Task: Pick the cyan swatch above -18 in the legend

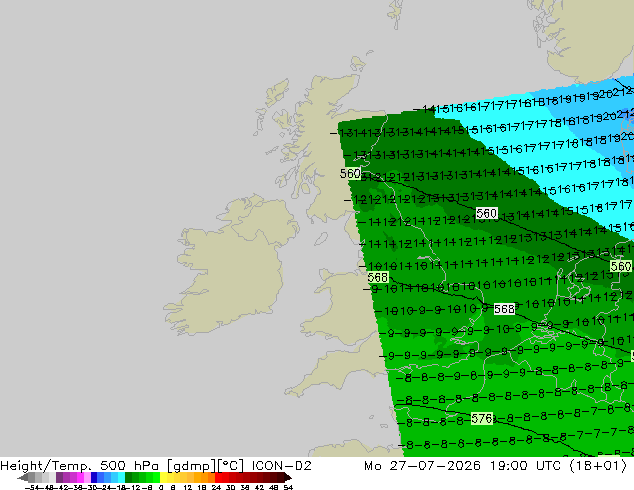Action: [121, 477]
